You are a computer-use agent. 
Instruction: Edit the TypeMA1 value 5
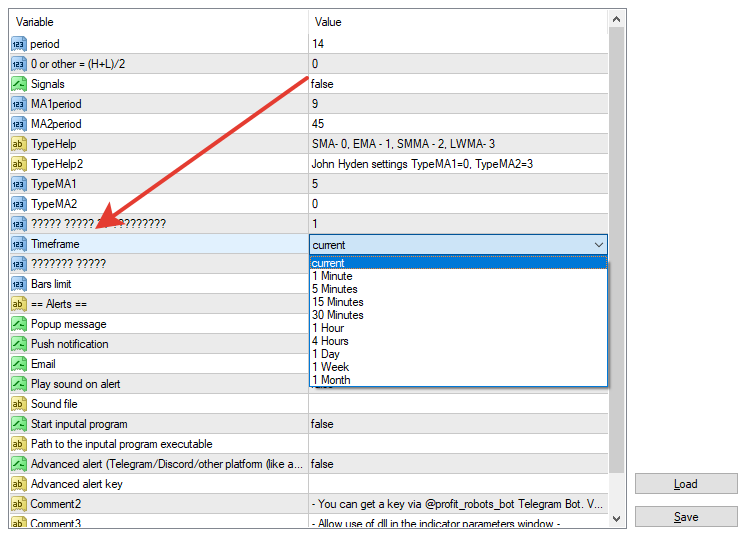pos(458,184)
